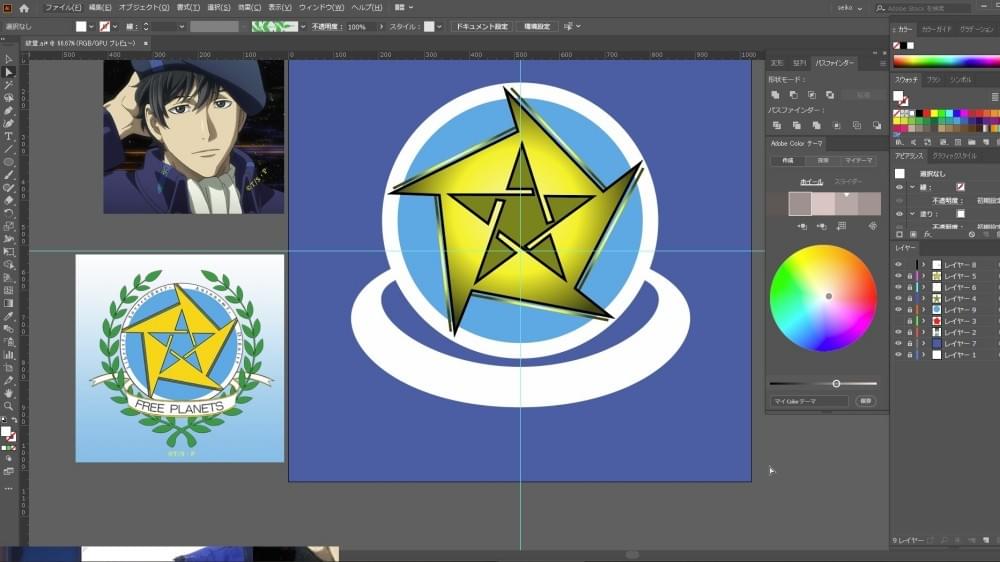Open the ファイル(F) menu

[x=62, y=8]
